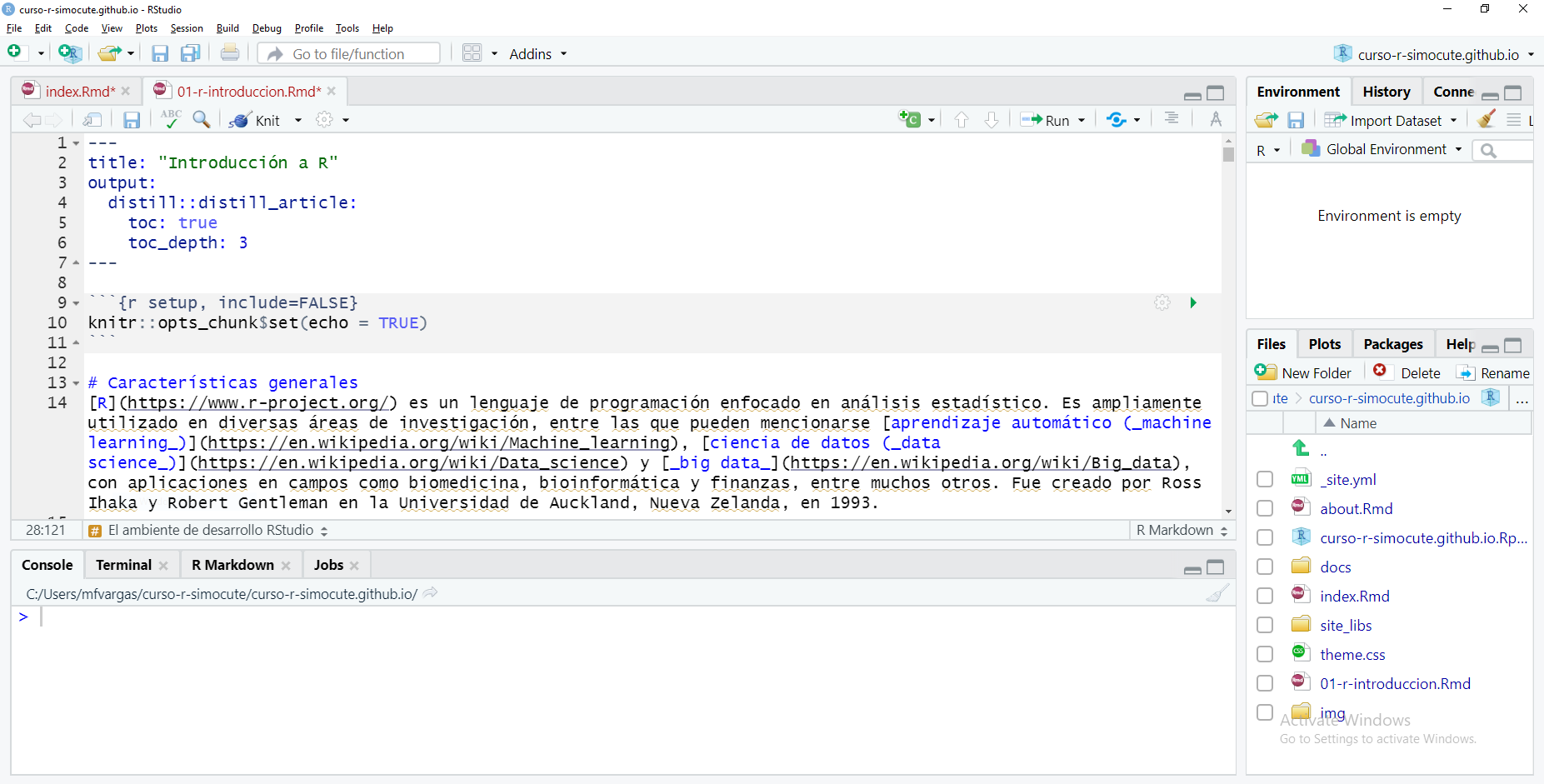Clear environment objects with the broom icon
The width and height of the screenshot is (1544, 784).
pyautogui.click(x=1486, y=119)
